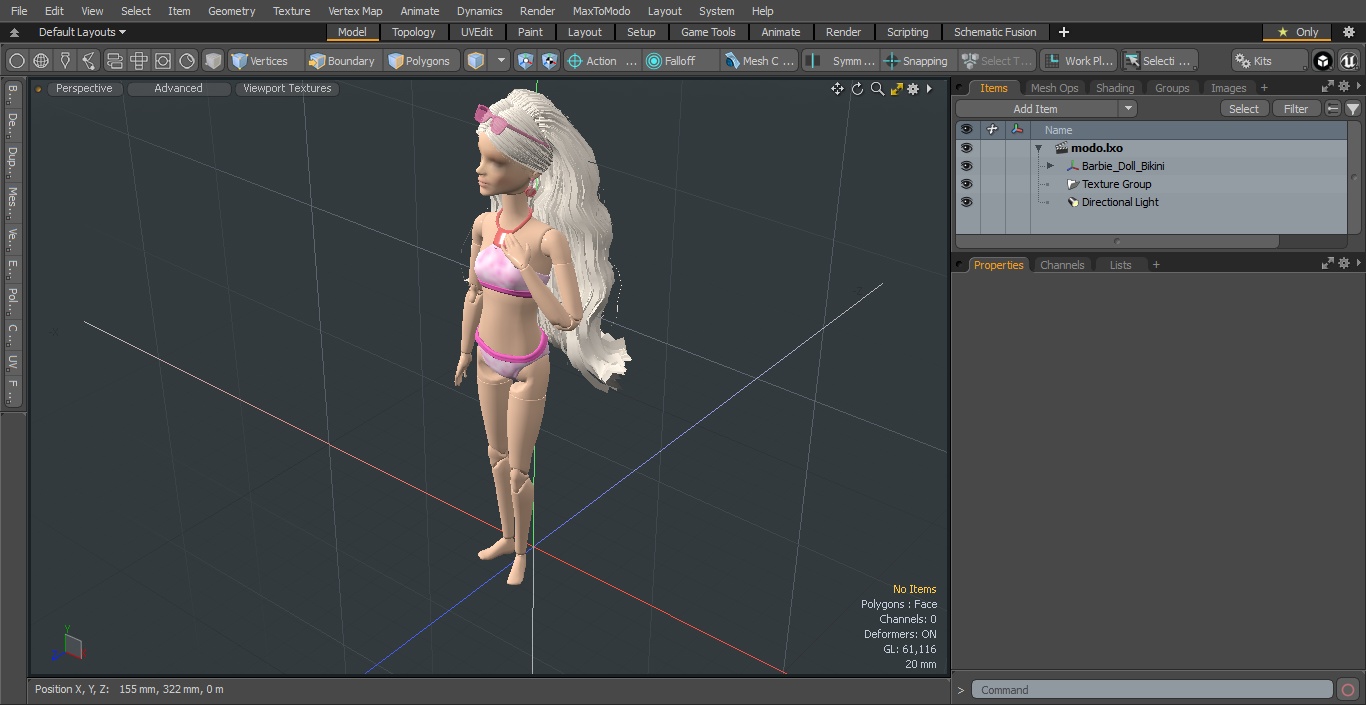Switch to the UVEdit layout tab
This screenshot has width=1366, height=705.
(477, 32)
